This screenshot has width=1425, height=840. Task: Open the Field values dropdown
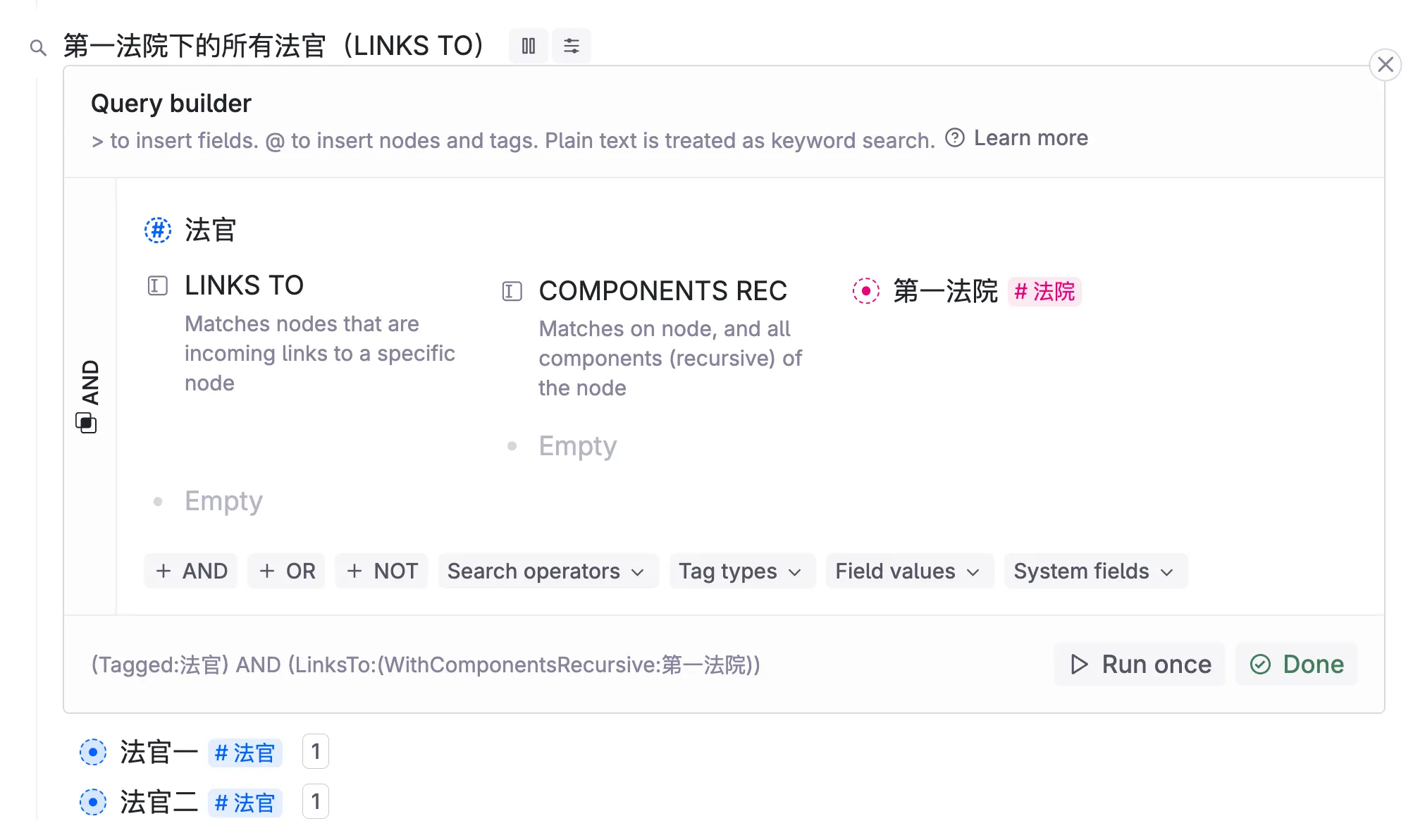pyautogui.click(x=908, y=571)
